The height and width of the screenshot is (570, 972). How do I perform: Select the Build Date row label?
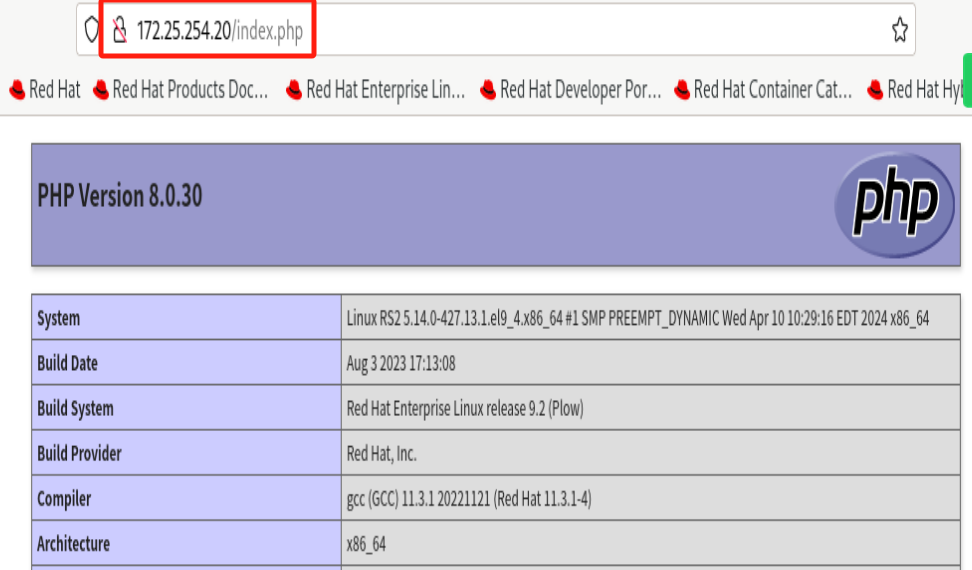coord(68,363)
